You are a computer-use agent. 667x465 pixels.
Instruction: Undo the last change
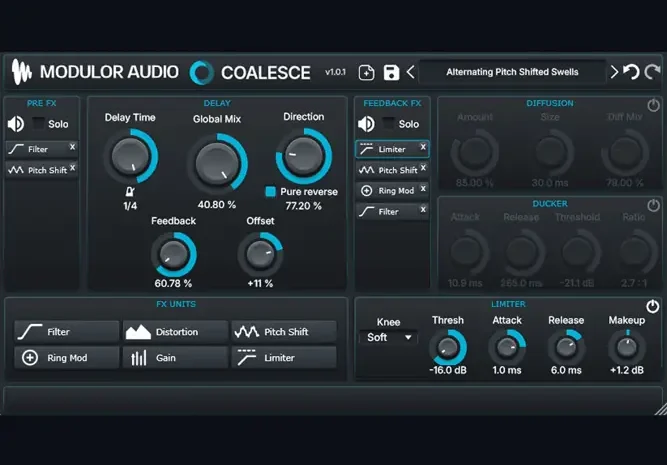click(x=631, y=72)
